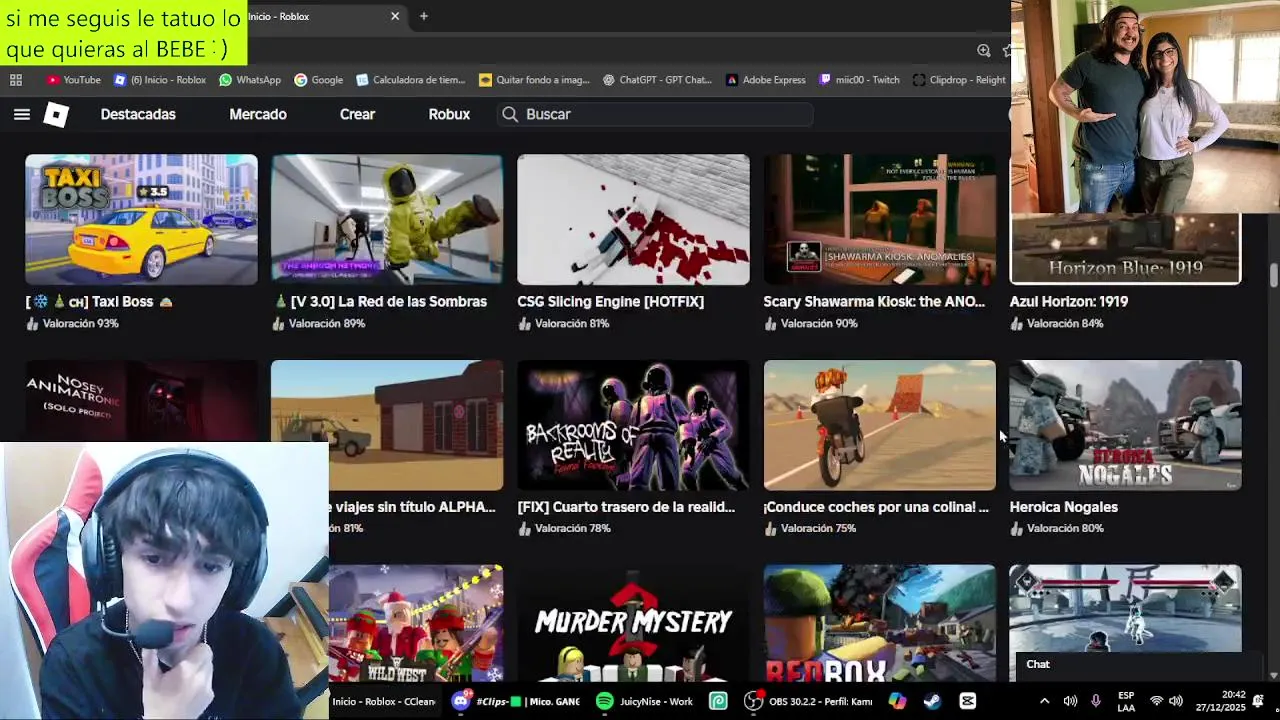Open the Nosey Animatronic game thumbnail
The height and width of the screenshot is (720, 1280).
[141, 400]
